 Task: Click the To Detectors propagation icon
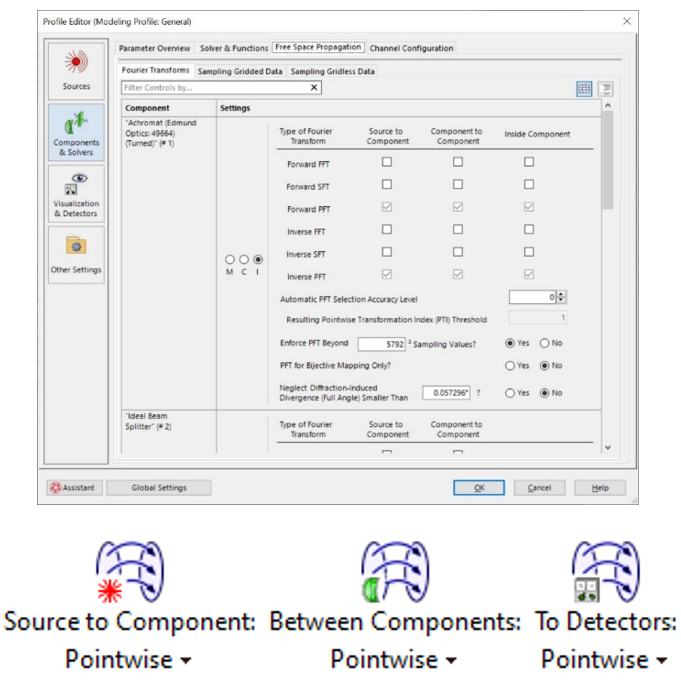point(603,571)
